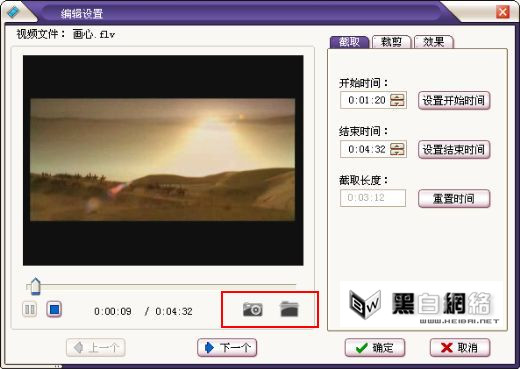Go to 下一个 video
Viewport: 520px width, 369px height.
[x=227, y=348]
